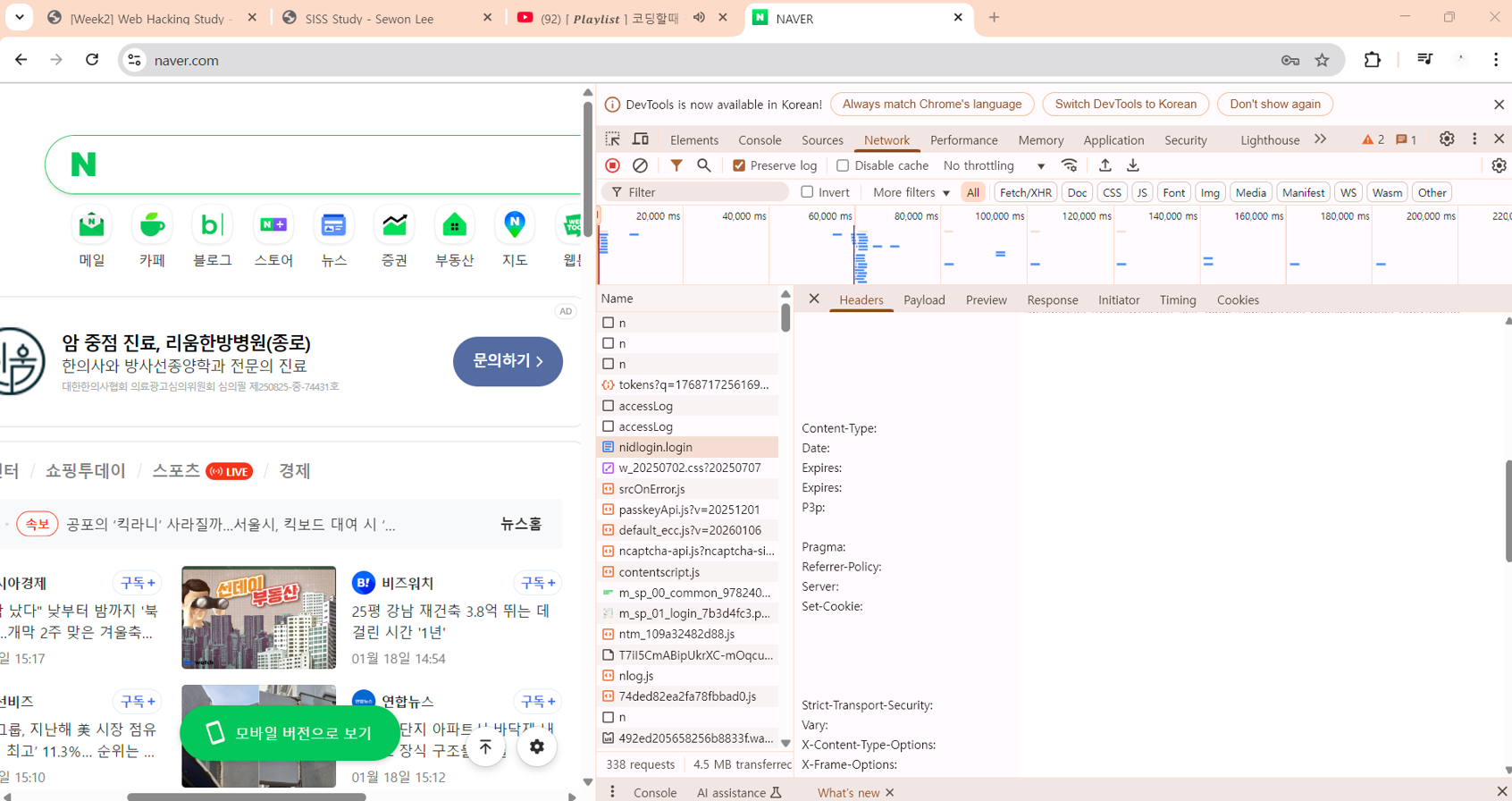Show issues count indicator
Image resolution: width=1512 pixels, height=801 pixels.
[x=1407, y=139]
